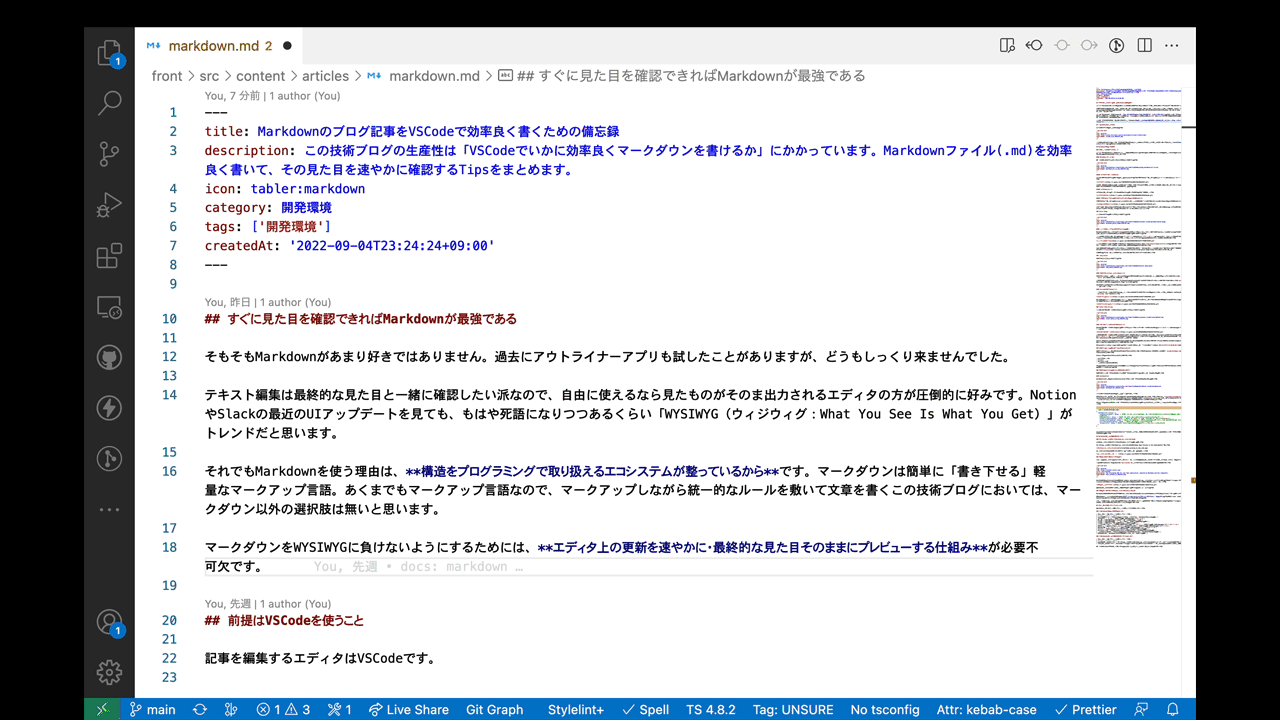Open the Markdown preview to the side
This screenshot has width=1280, height=720.
coord(1006,45)
